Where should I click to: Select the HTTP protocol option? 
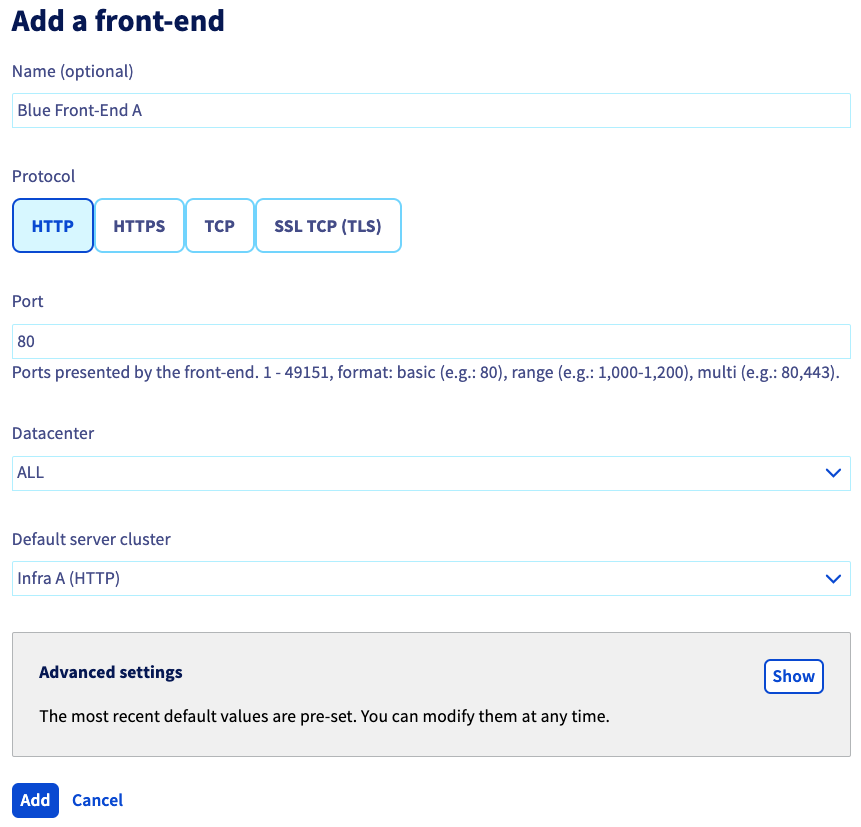coord(53,226)
